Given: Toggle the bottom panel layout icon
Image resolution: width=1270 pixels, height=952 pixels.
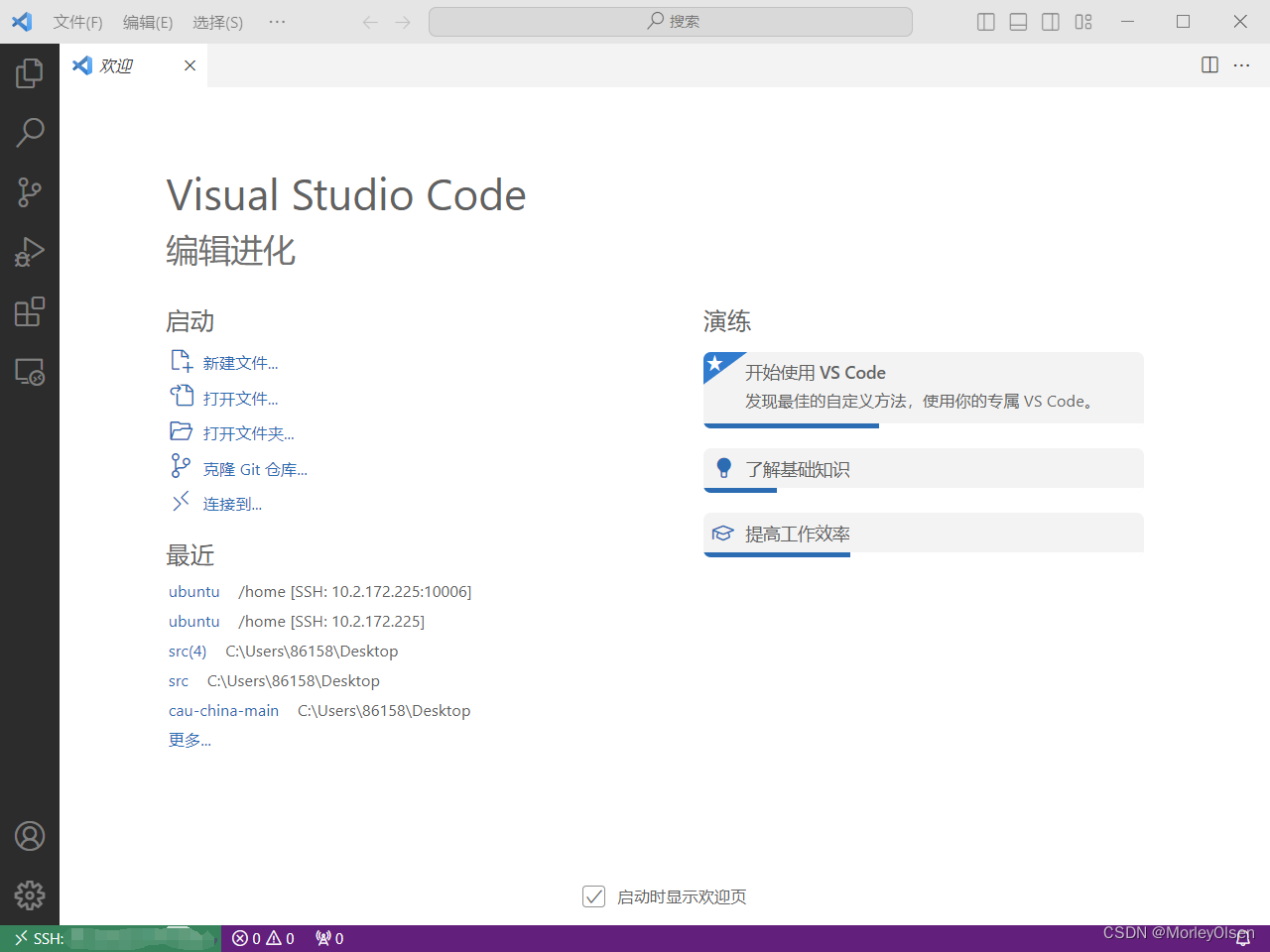Looking at the screenshot, I should point(1018,22).
